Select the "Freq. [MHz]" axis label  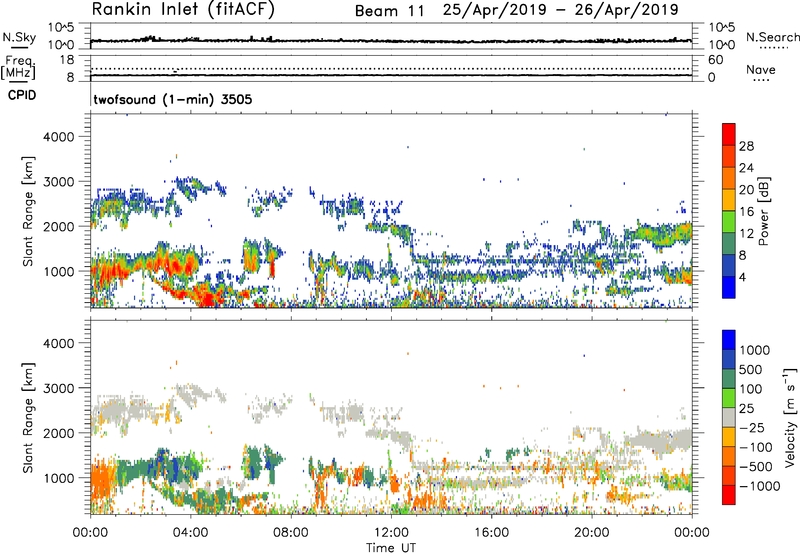pyautogui.click(x=19, y=68)
